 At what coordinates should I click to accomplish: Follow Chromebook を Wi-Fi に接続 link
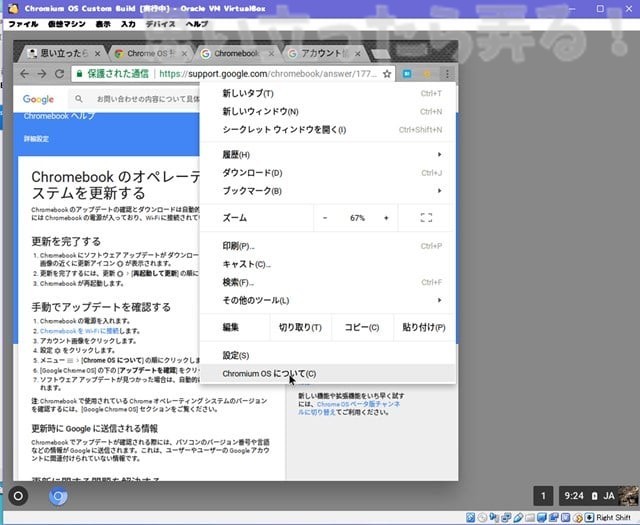[79, 331]
